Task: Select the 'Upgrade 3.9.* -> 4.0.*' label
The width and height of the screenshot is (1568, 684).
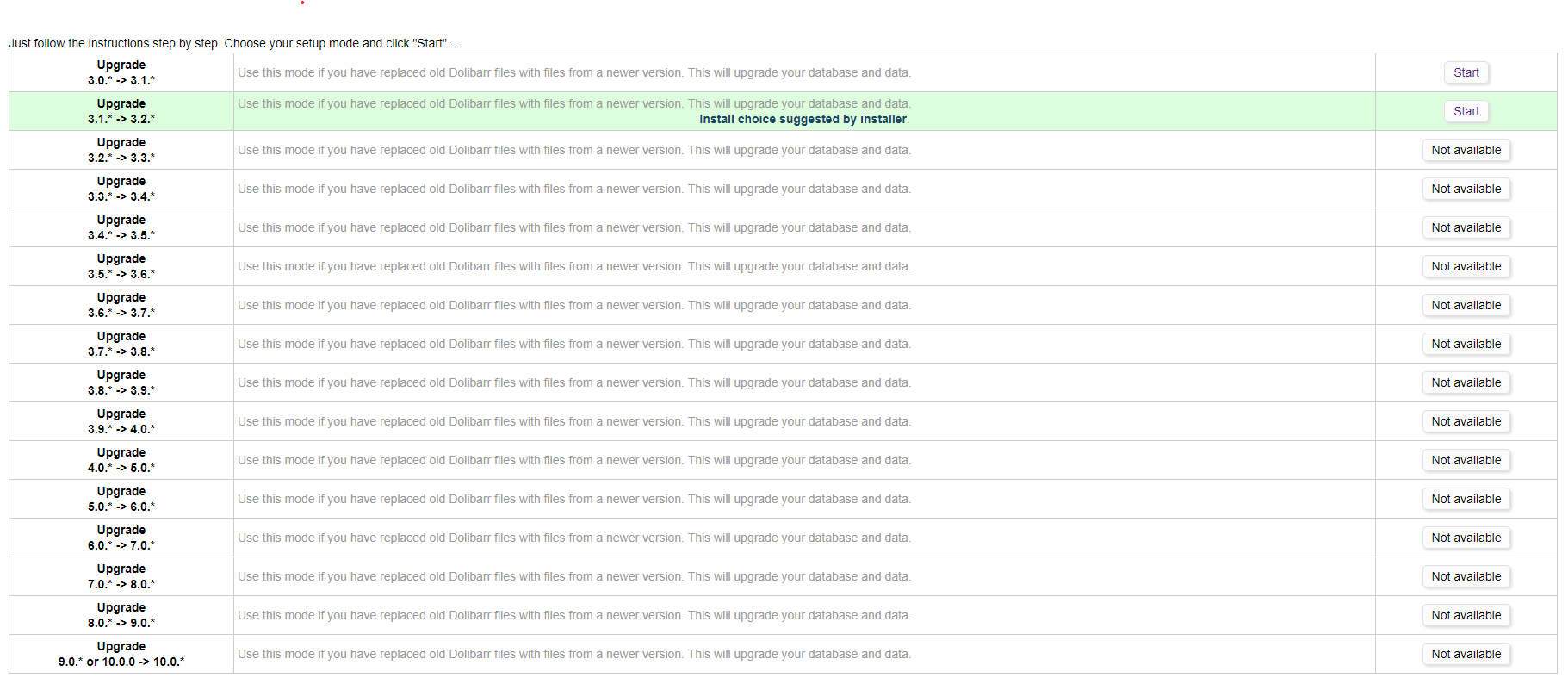Action: [x=121, y=421]
